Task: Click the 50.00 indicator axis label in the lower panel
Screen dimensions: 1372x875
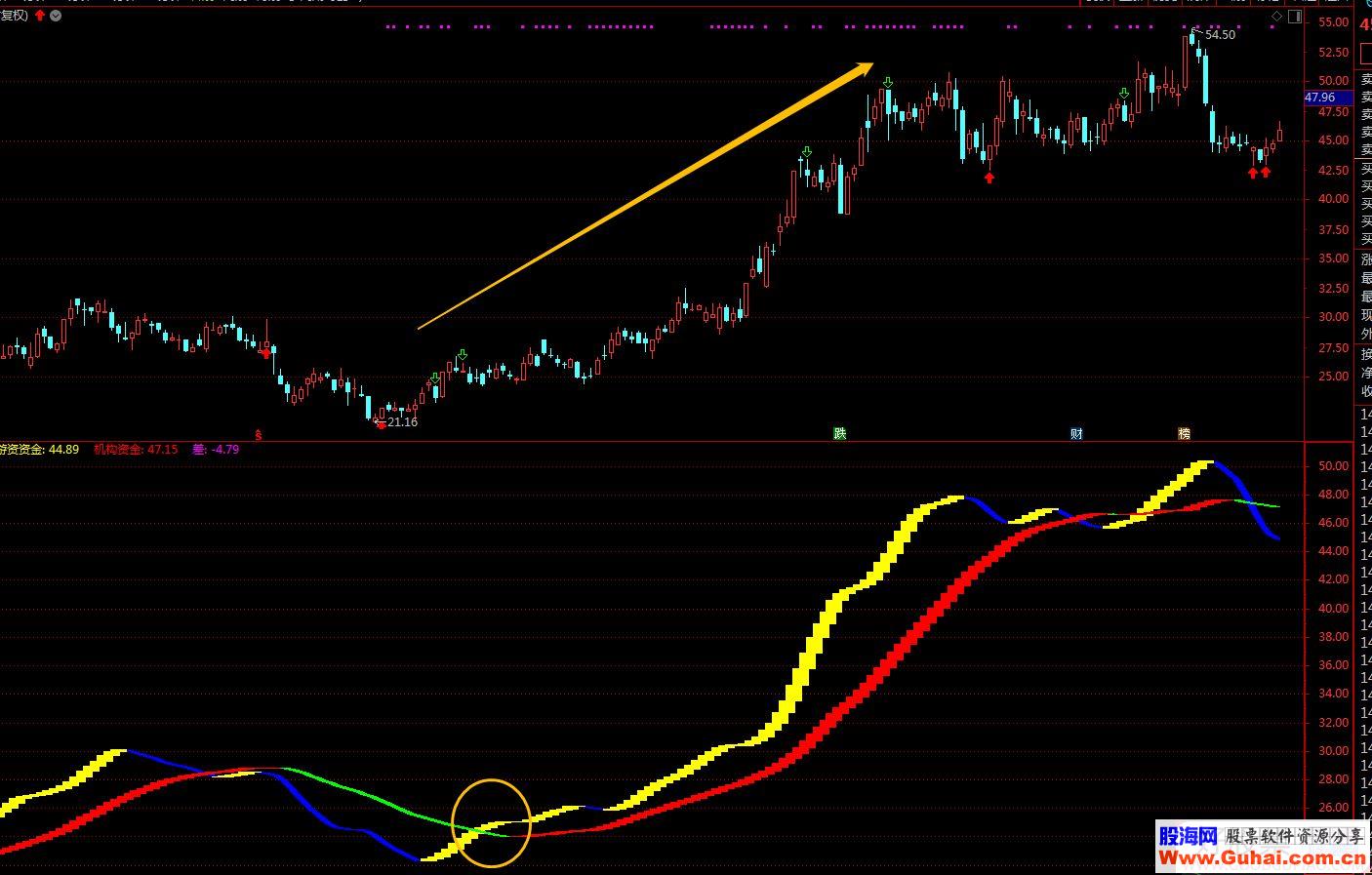Action: click(1333, 466)
